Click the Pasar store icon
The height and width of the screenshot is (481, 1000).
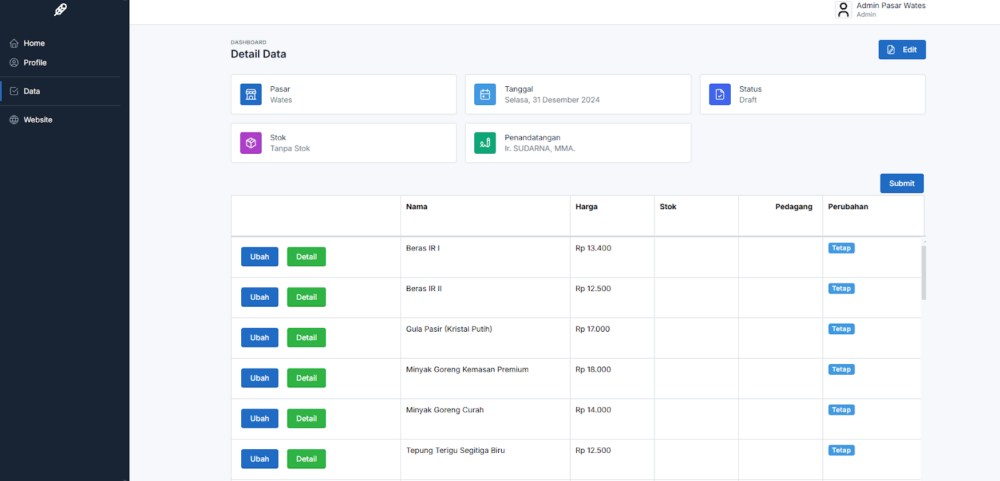point(251,94)
